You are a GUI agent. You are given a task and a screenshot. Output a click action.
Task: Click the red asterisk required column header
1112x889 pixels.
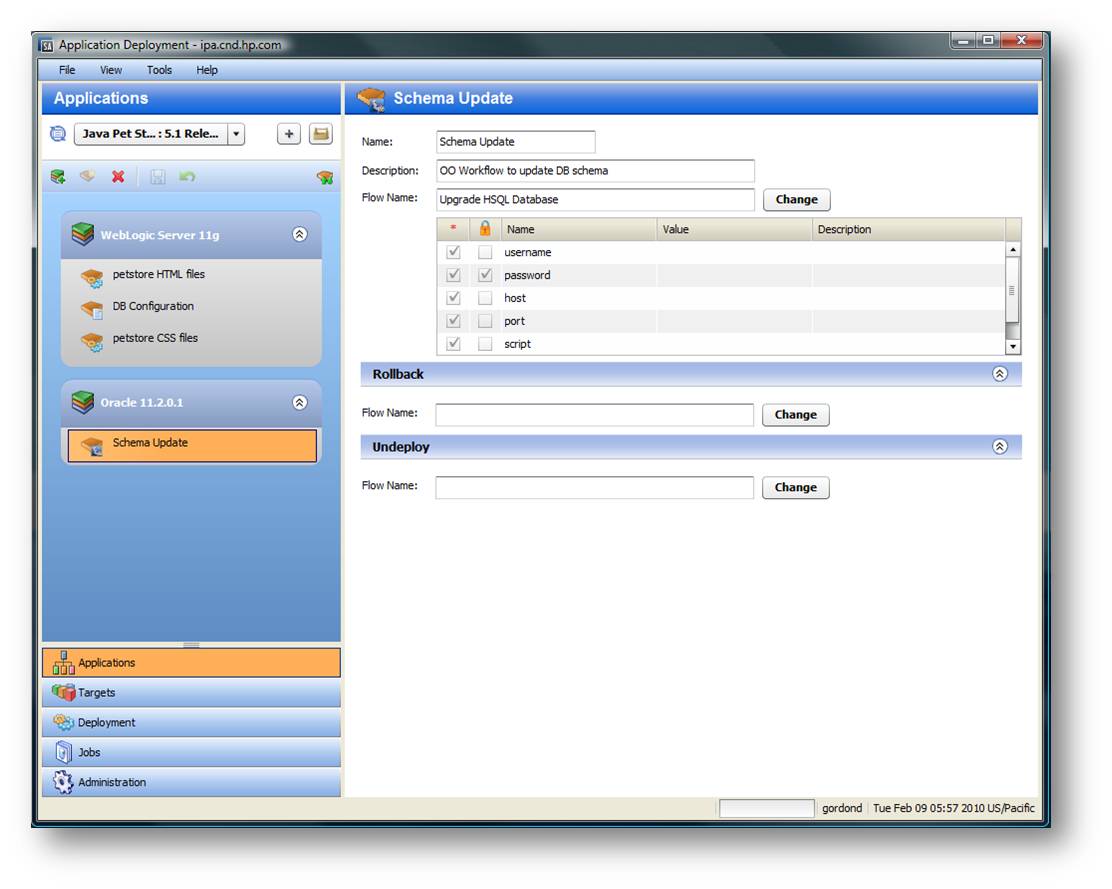453,228
